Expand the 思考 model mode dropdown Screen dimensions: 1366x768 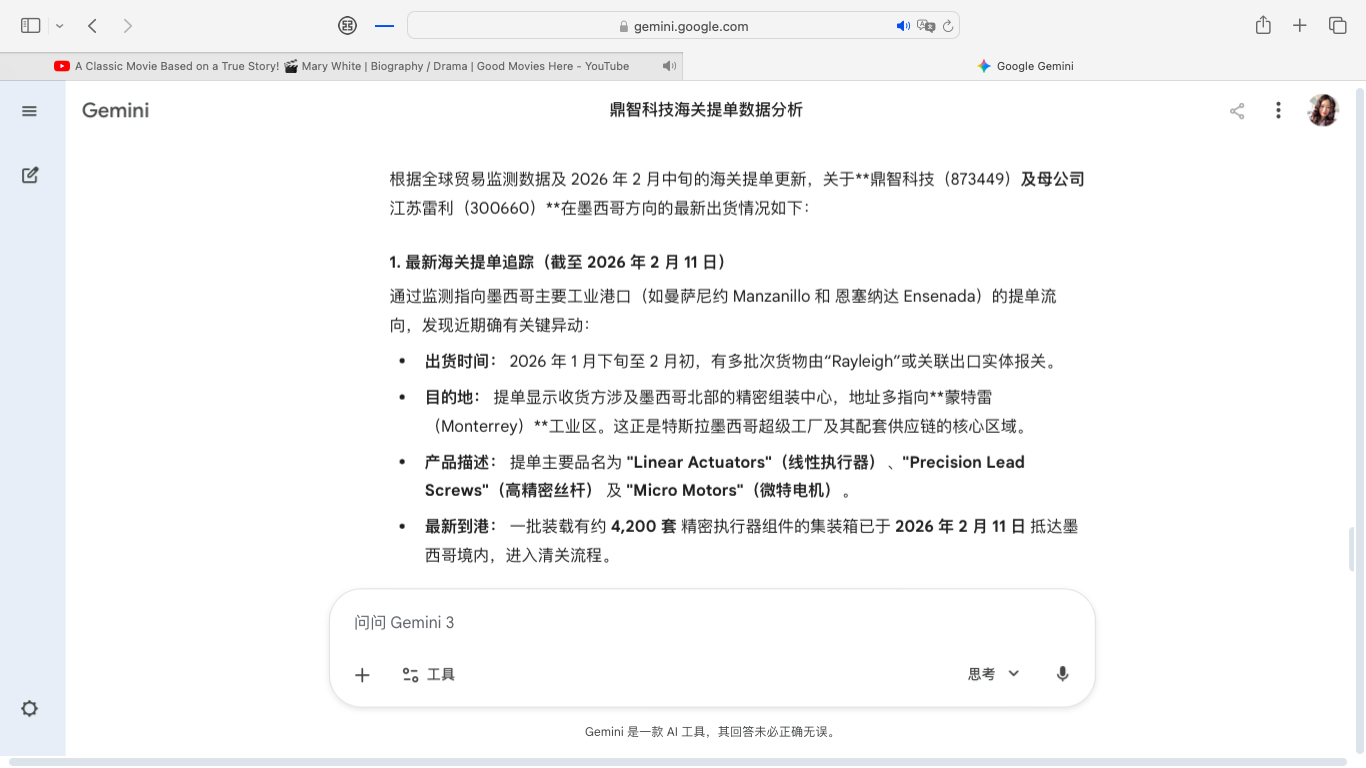click(993, 674)
